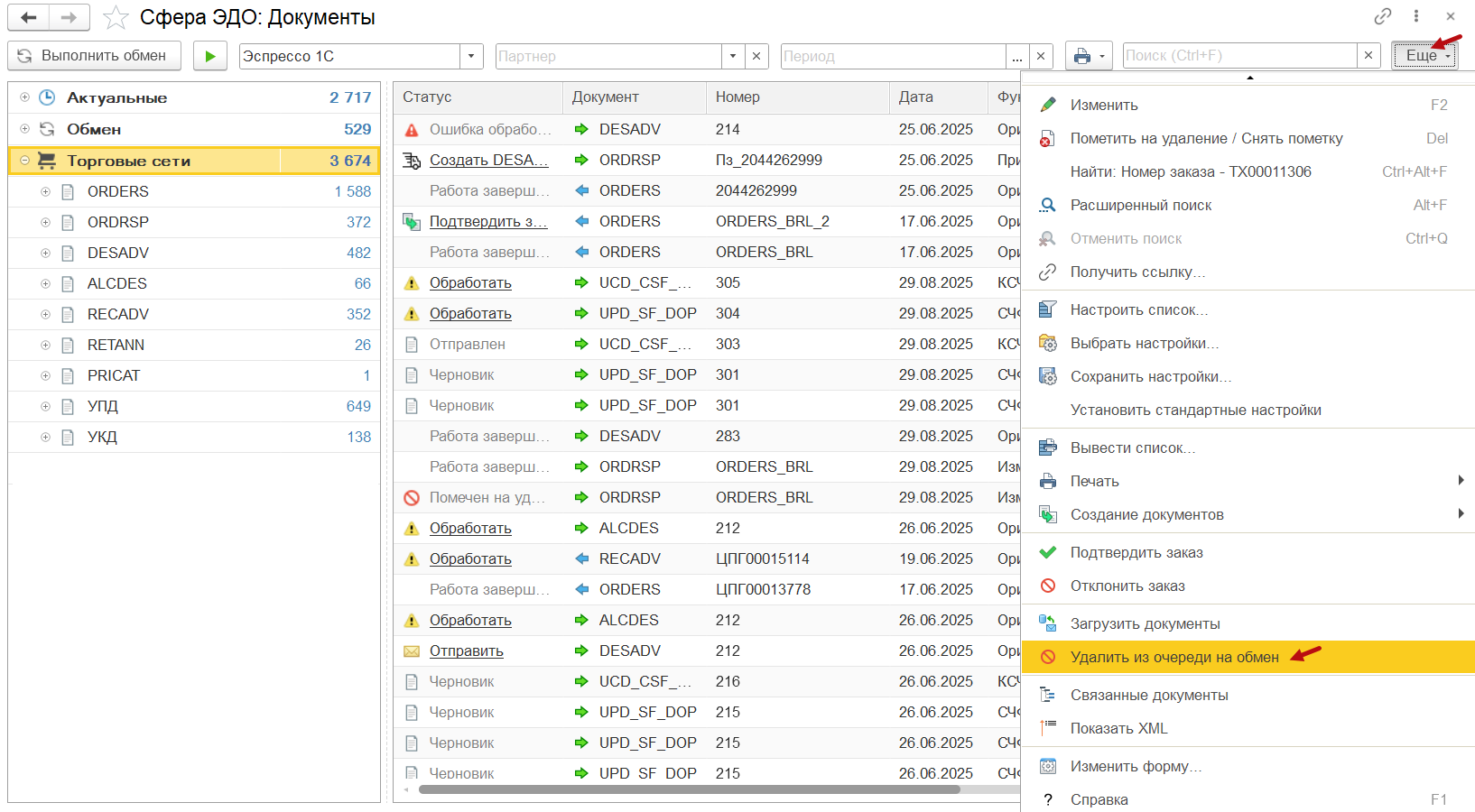Open the Создание документов submenu
Viewport: 1475px width, 812px height.
1248,514
